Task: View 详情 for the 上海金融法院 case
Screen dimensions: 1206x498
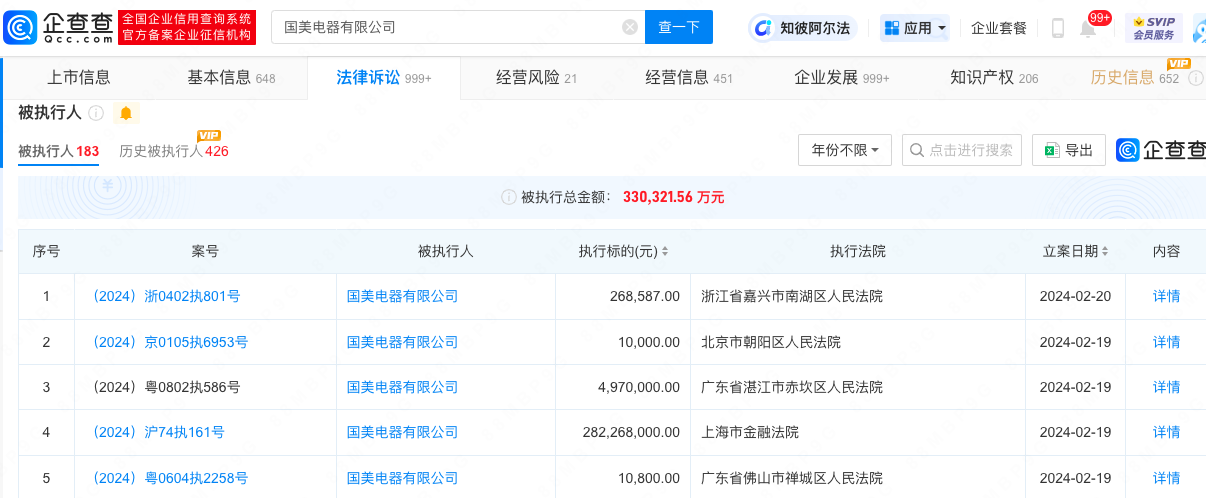Action: (x=1166, y=432)
